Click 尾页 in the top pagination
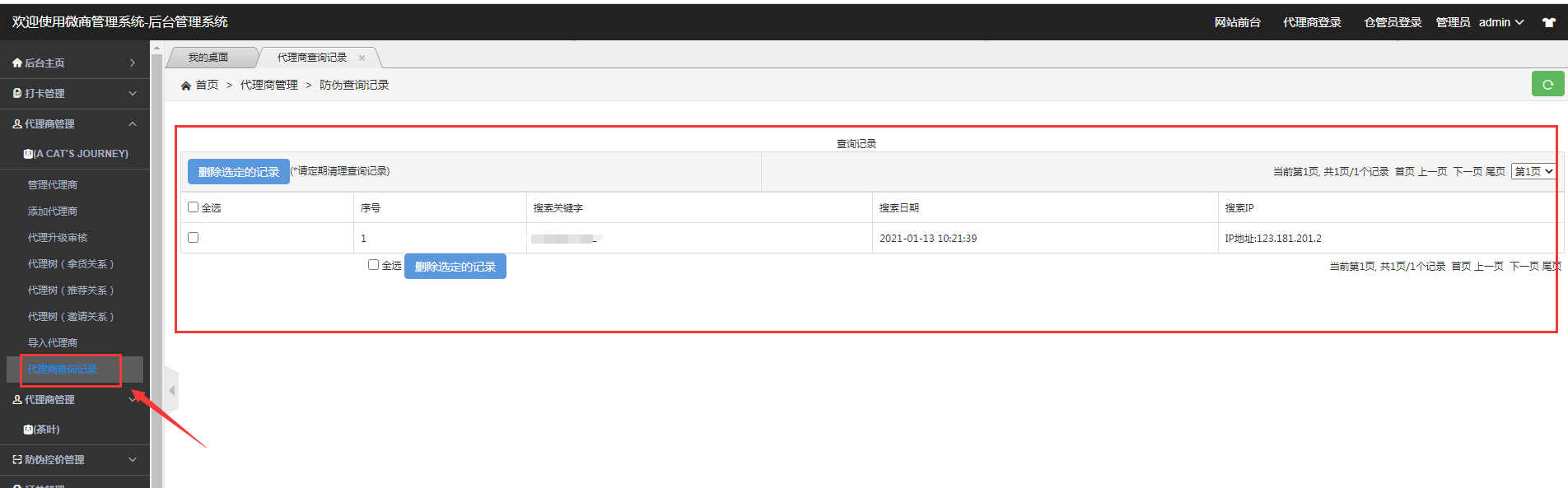 (x=1496, y=171)
